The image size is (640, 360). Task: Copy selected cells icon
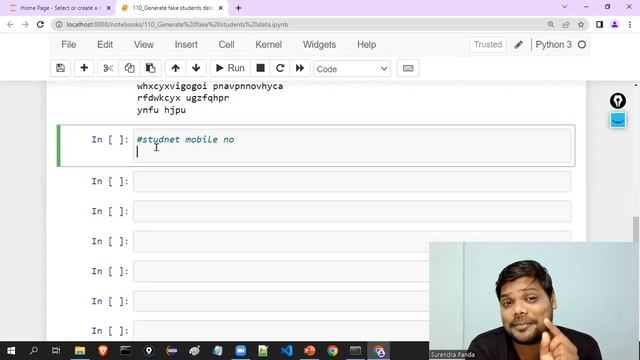click(x=129, y=68)
